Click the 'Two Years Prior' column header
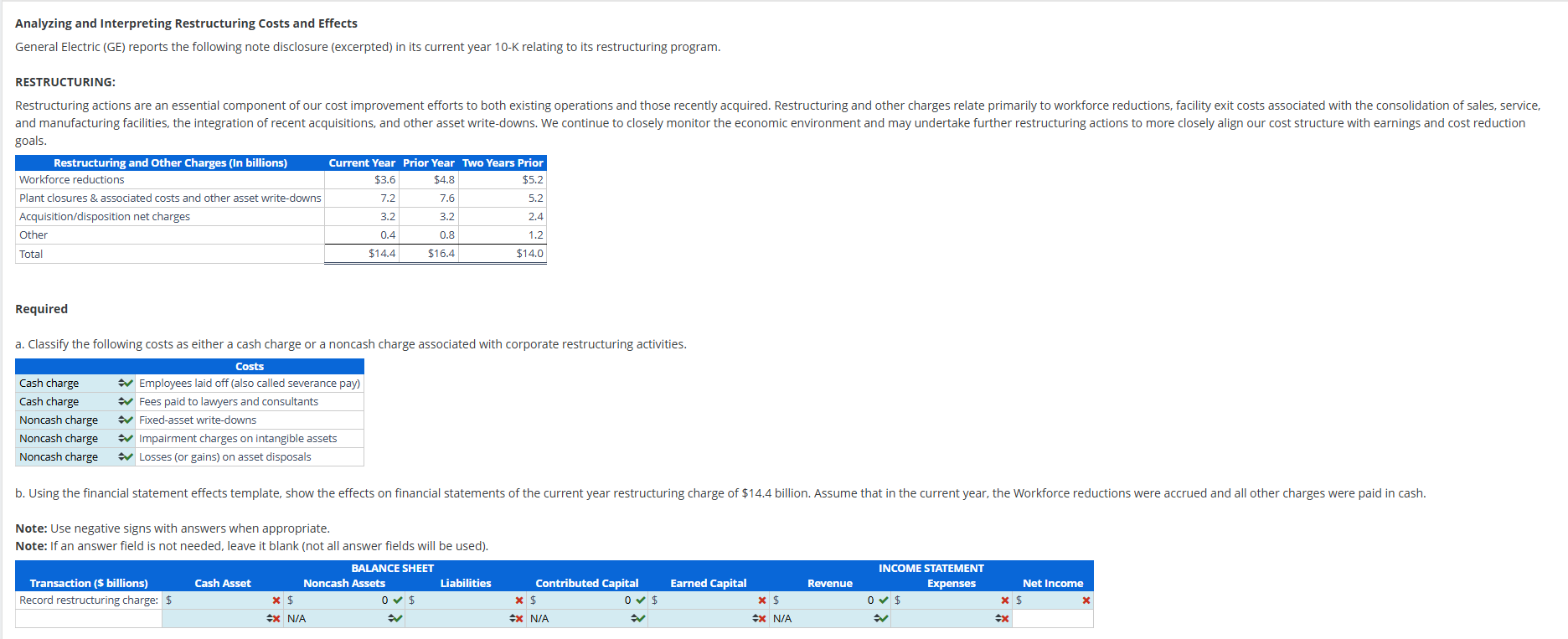 [x=503, y=162]
